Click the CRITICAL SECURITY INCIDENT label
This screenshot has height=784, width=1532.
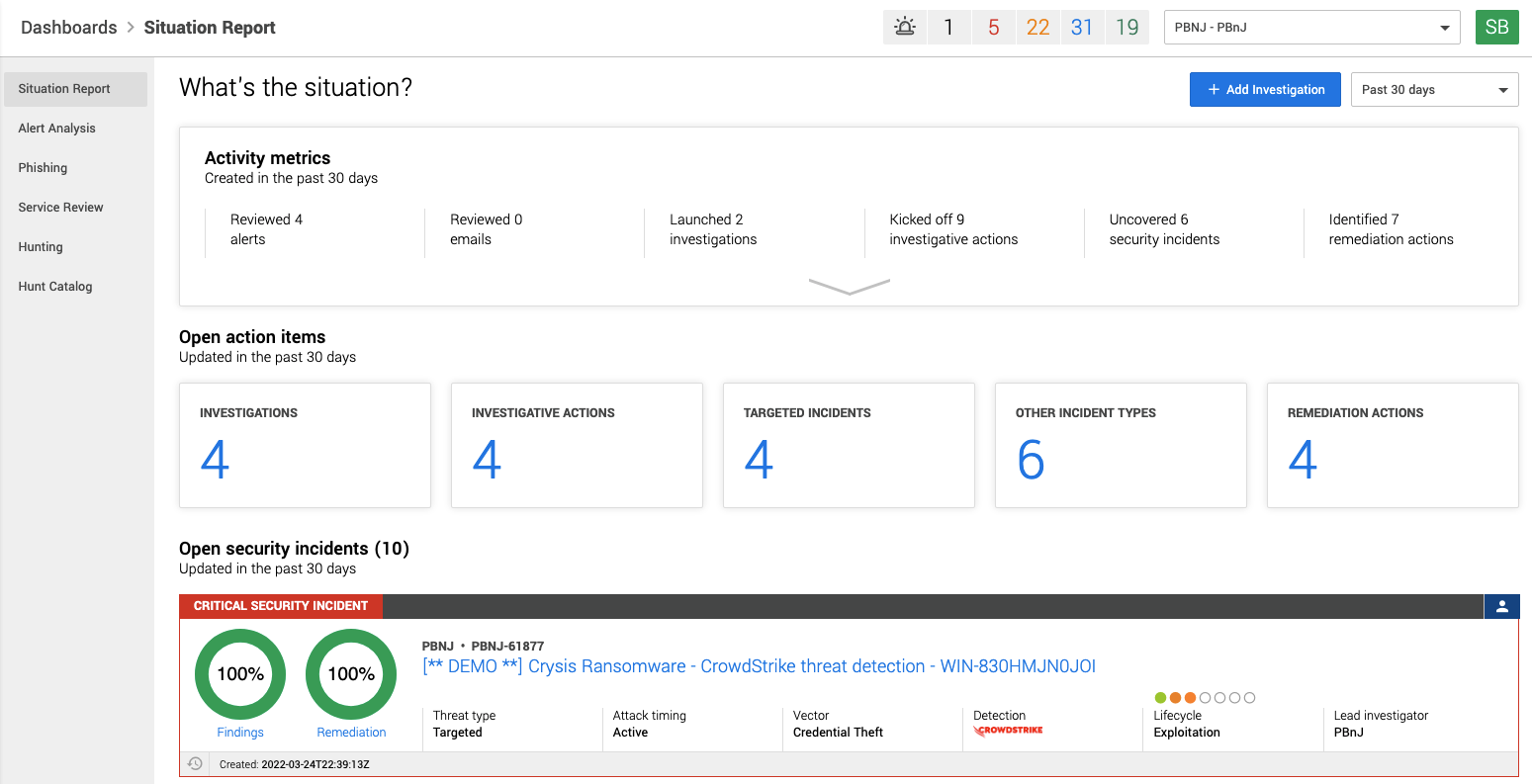click(x=281, y=606)
